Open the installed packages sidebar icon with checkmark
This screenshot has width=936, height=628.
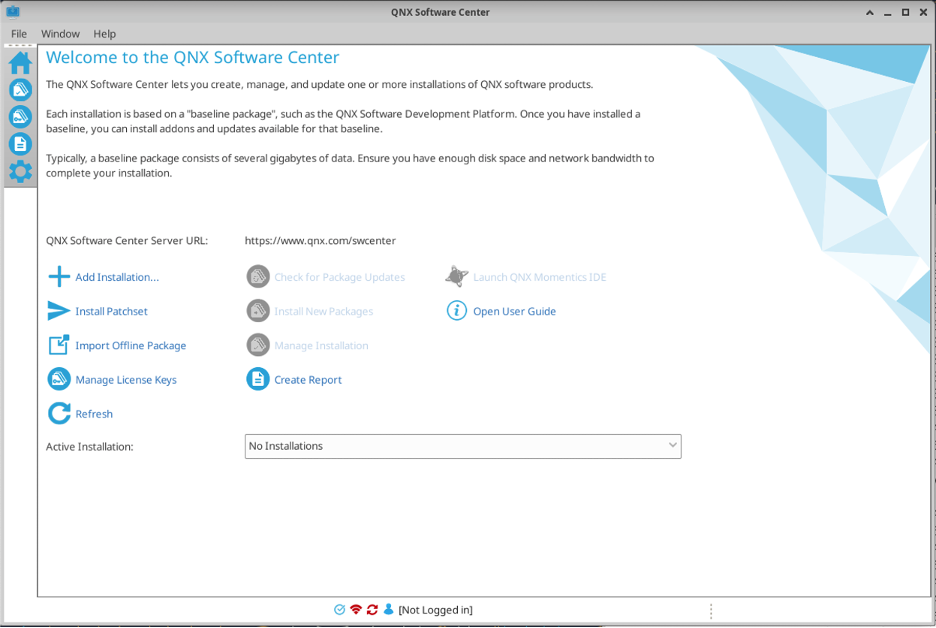click(20, 90)
